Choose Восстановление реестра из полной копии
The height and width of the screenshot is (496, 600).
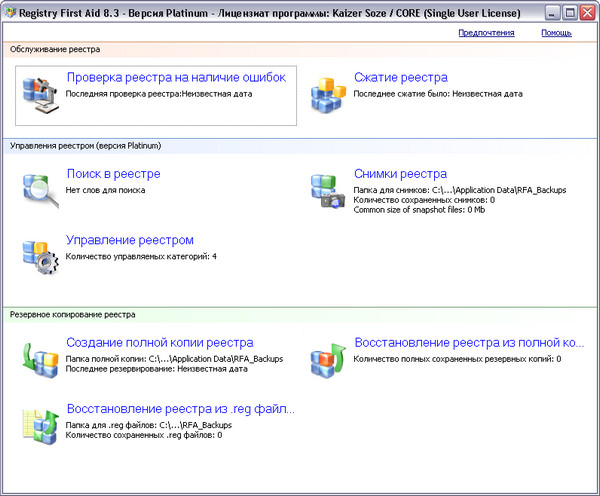point(468,342)
